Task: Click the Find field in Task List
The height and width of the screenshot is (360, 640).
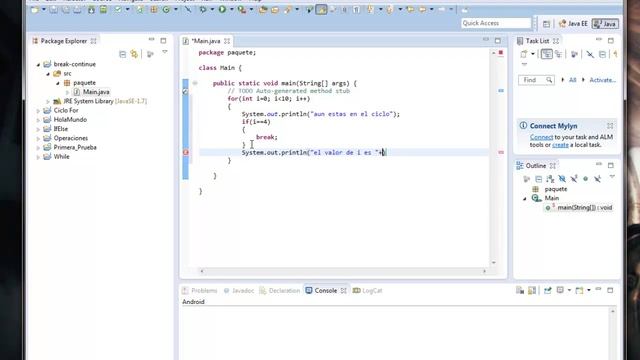Action: click(536, 80)
